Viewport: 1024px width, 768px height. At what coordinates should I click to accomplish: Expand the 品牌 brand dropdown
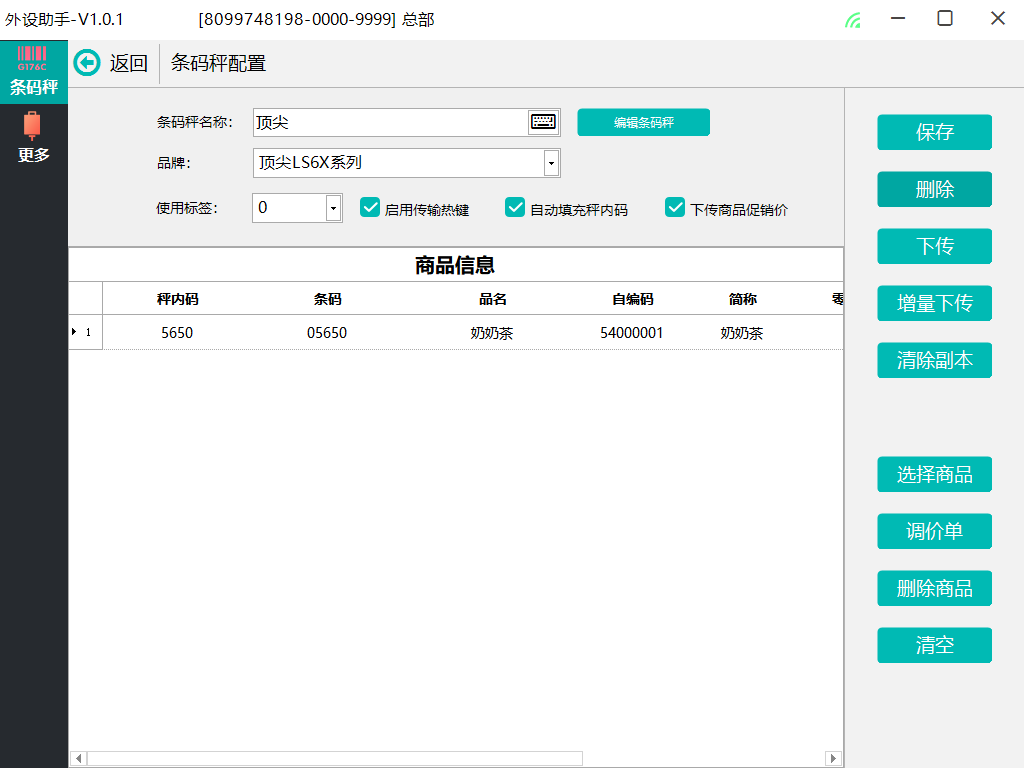tap(551, 163)
